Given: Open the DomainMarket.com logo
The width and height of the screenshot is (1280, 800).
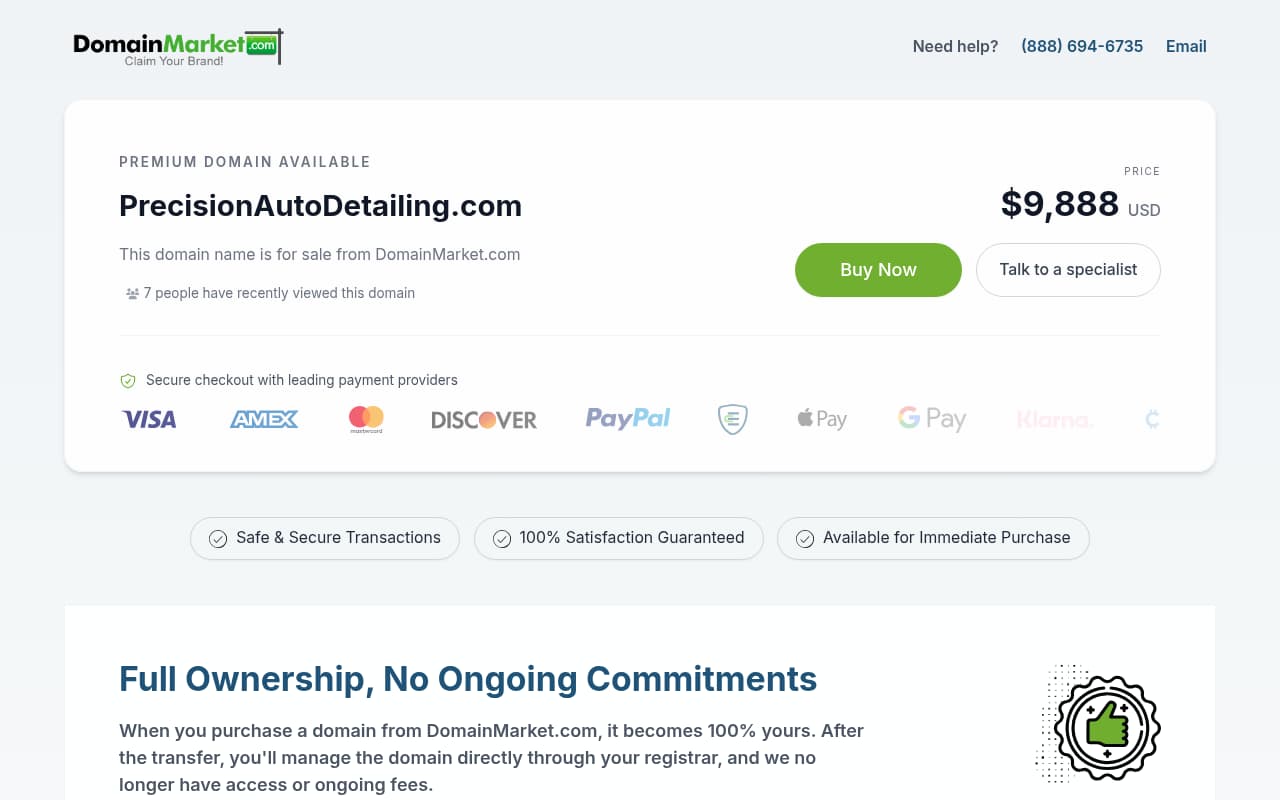Looking at the screenshot, I should pos(177,46).
